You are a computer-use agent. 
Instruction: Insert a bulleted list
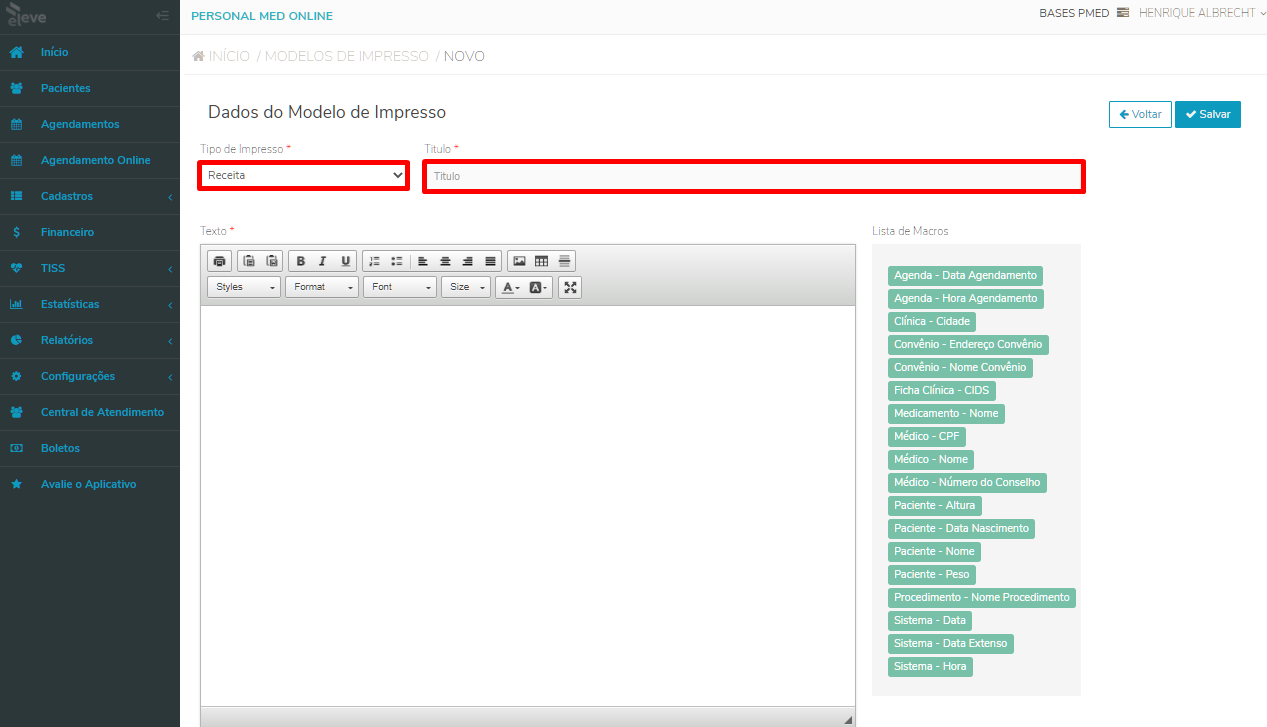pos(397,261)
